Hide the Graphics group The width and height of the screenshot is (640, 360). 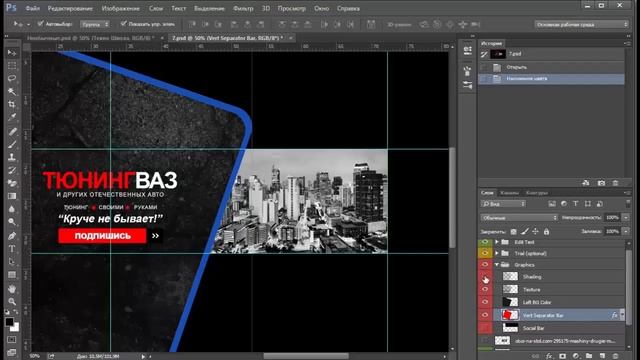pyautogui.click(x=485, y=264)
